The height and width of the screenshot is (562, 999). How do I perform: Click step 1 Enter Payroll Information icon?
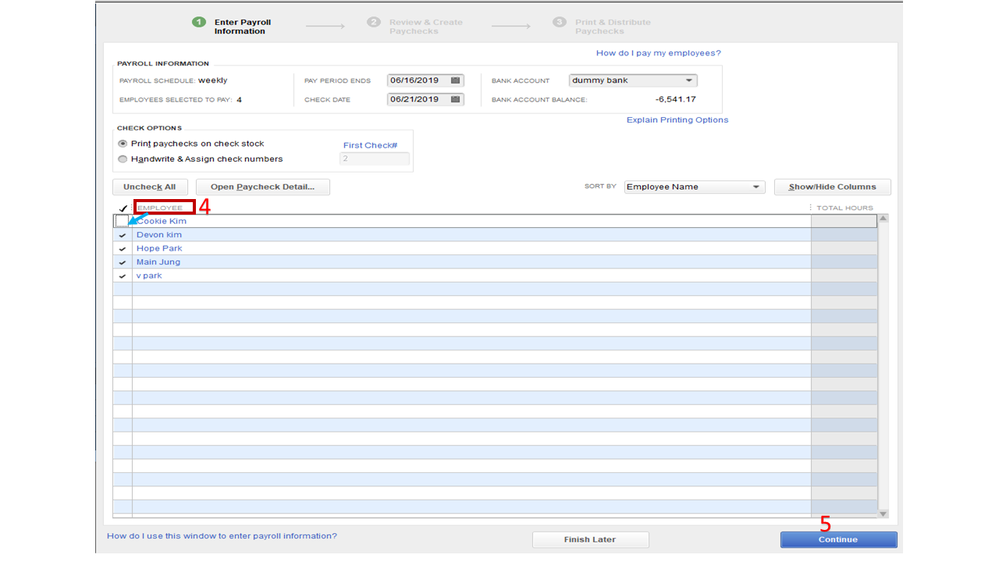point(199,22)
